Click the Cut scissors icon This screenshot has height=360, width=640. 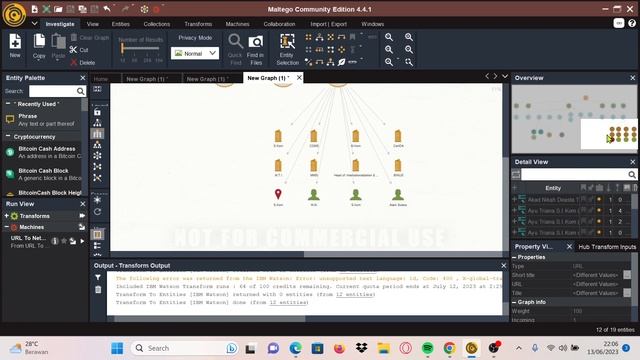point(73,50)
